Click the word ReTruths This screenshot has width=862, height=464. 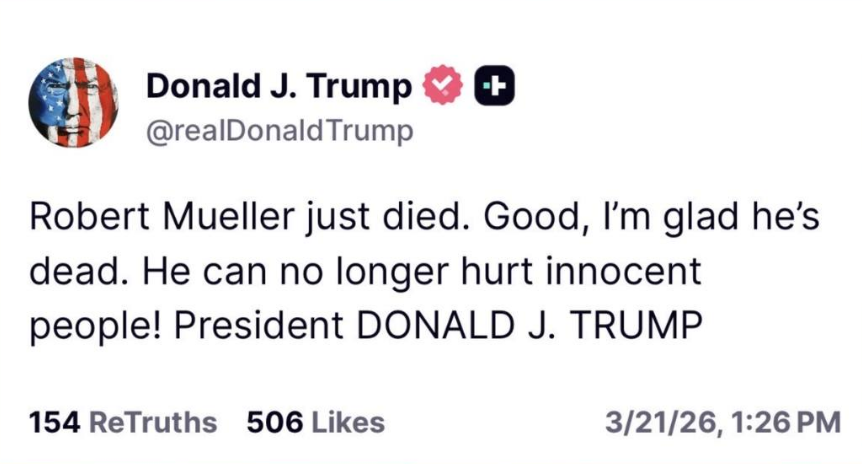(153, 422)
